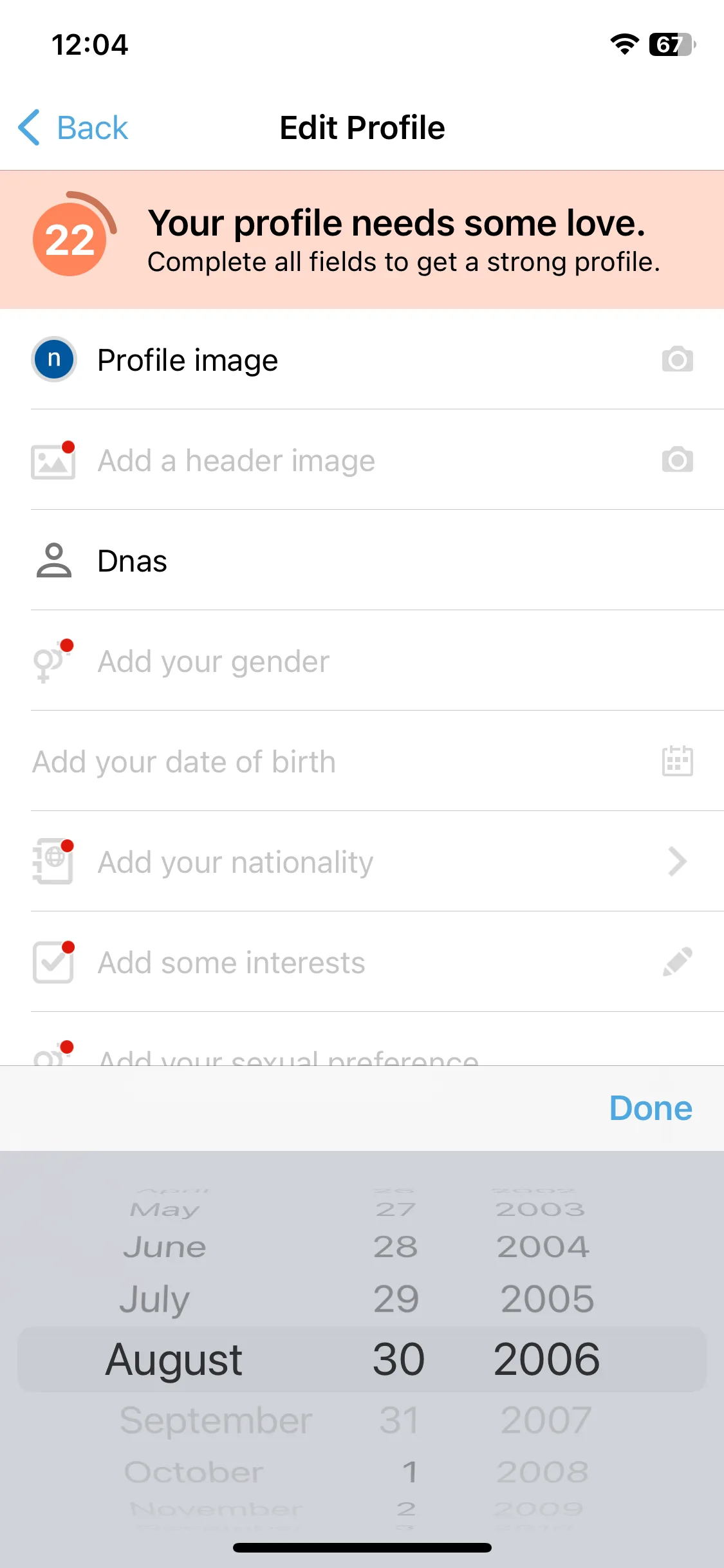This screenshot has width=724, height=1568.
Task: Tap the camera icon for header image
Action: pyautogui.click(x=677, y=460)
